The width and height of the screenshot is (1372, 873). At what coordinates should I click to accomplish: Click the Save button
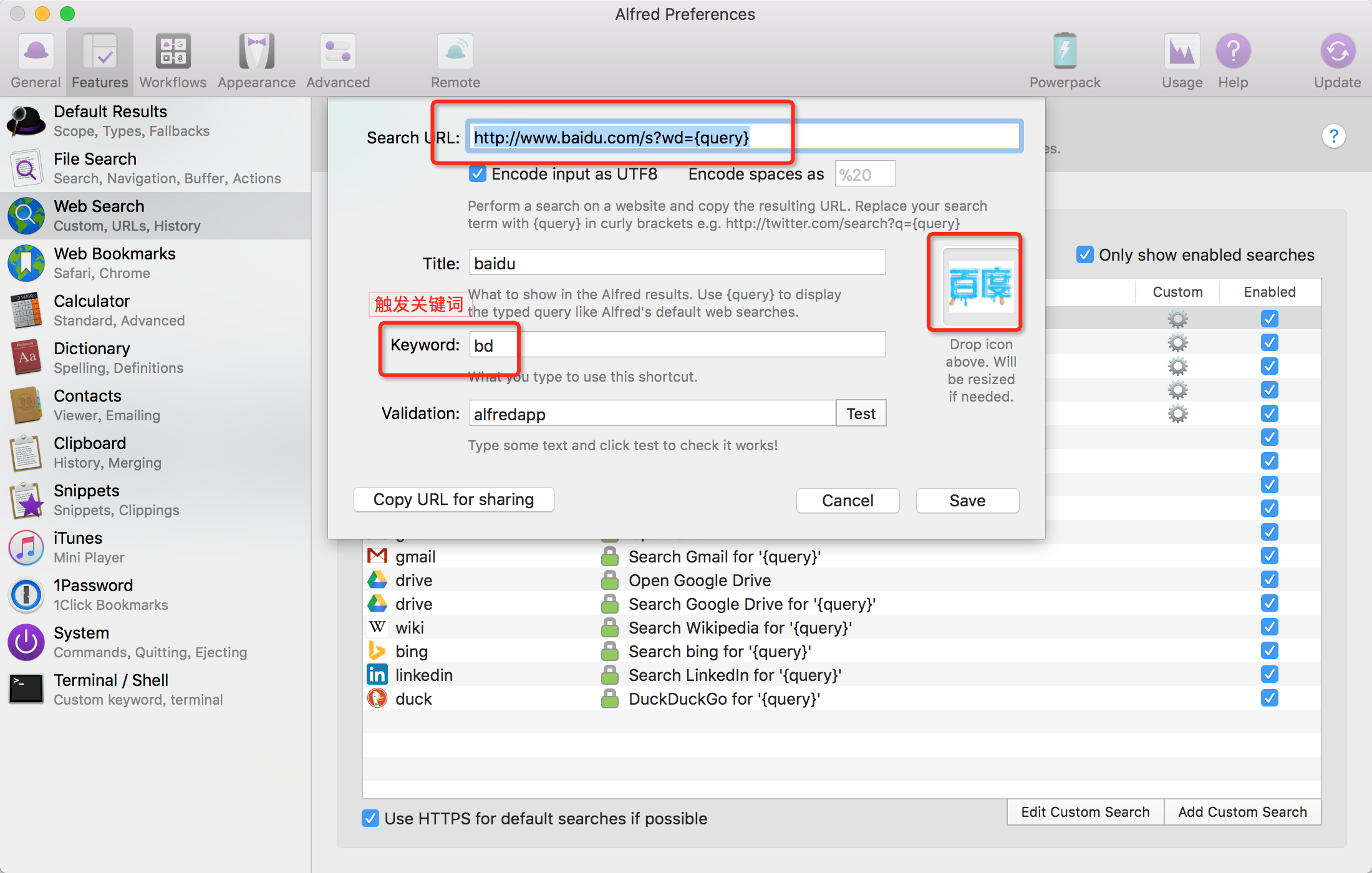[x=966, y=500]
